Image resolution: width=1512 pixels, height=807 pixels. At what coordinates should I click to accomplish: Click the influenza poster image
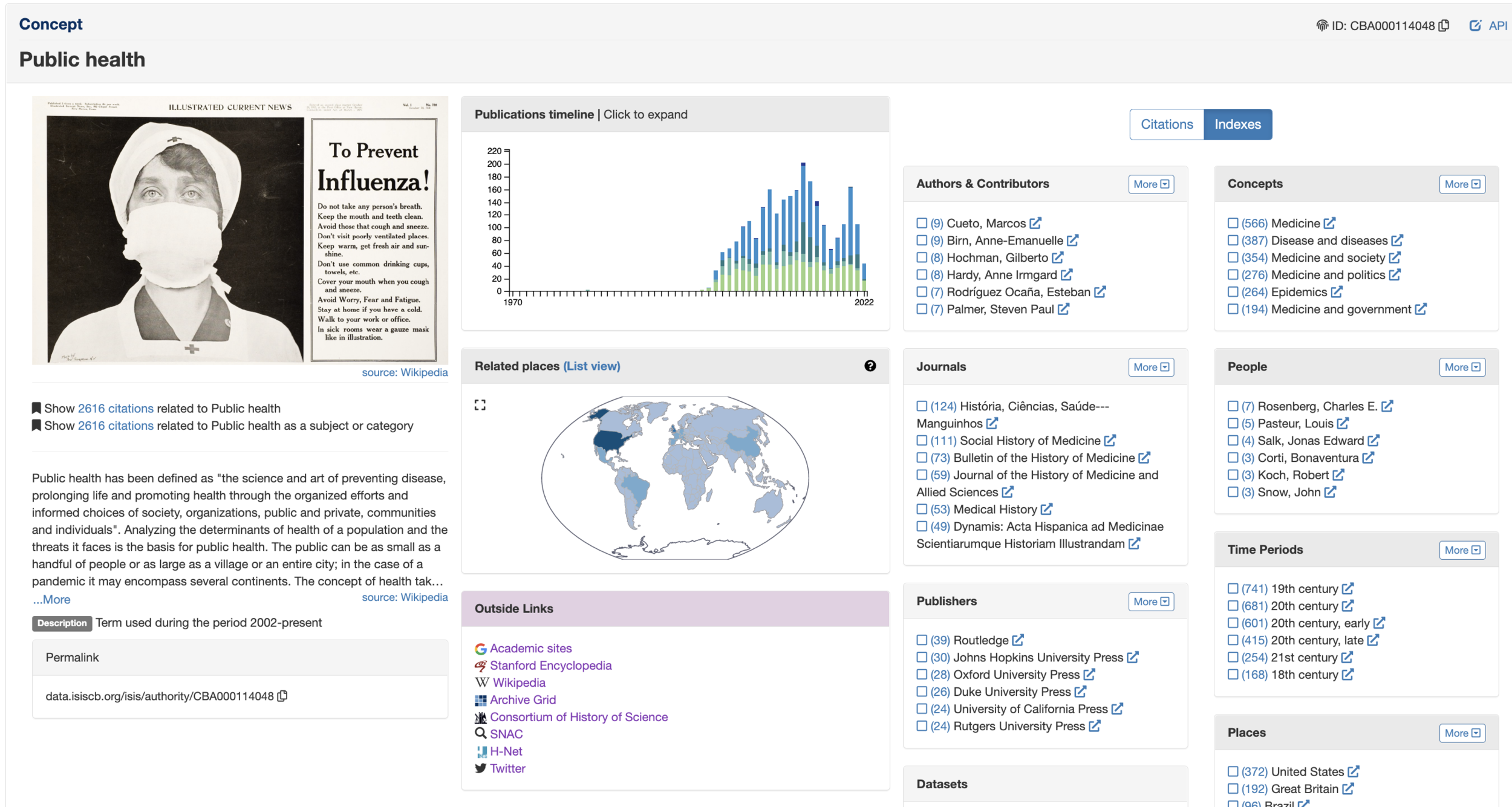tap(240, 230)
